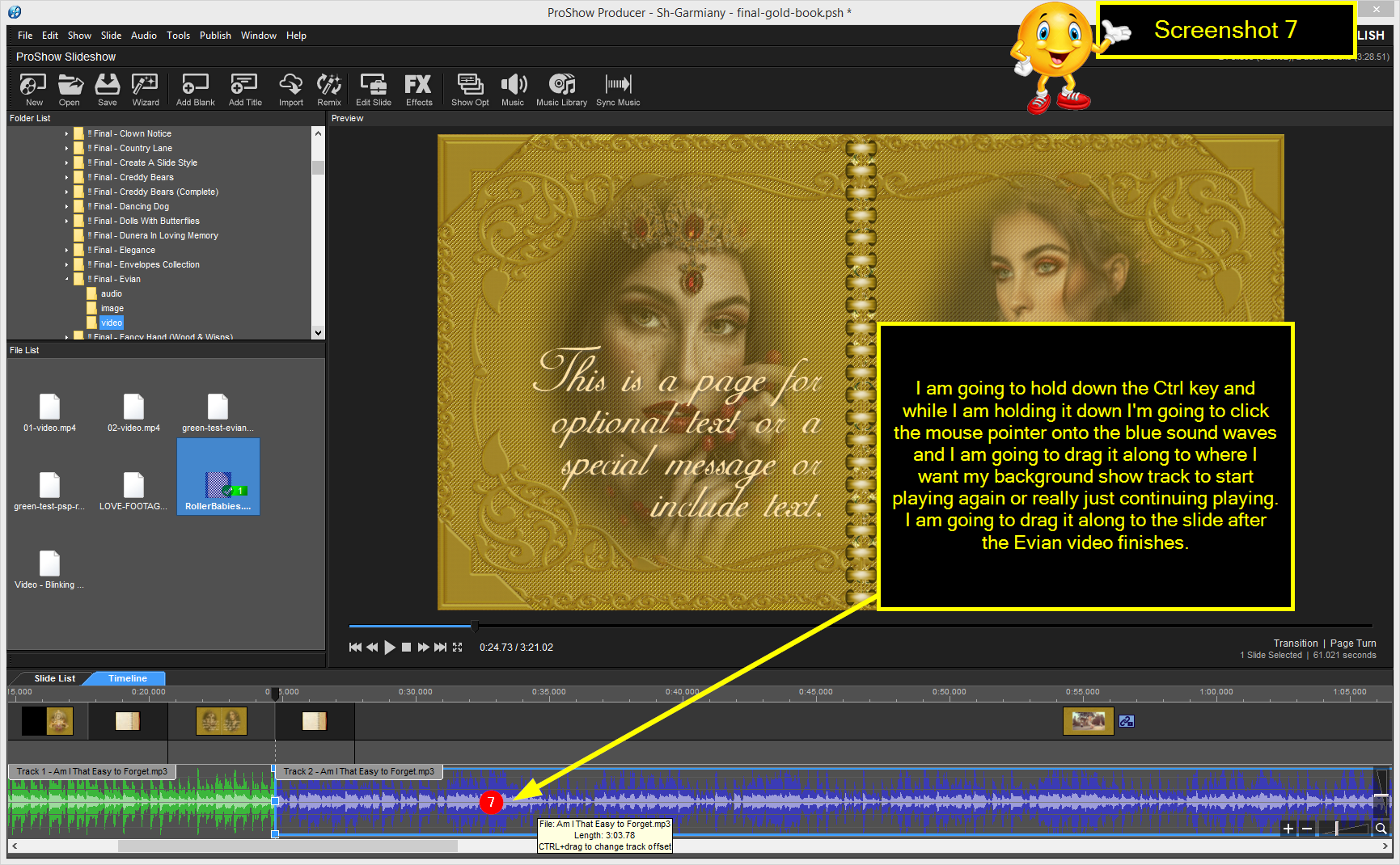Select the video slide thumbnail in timeline

[x=1088, y=721]
